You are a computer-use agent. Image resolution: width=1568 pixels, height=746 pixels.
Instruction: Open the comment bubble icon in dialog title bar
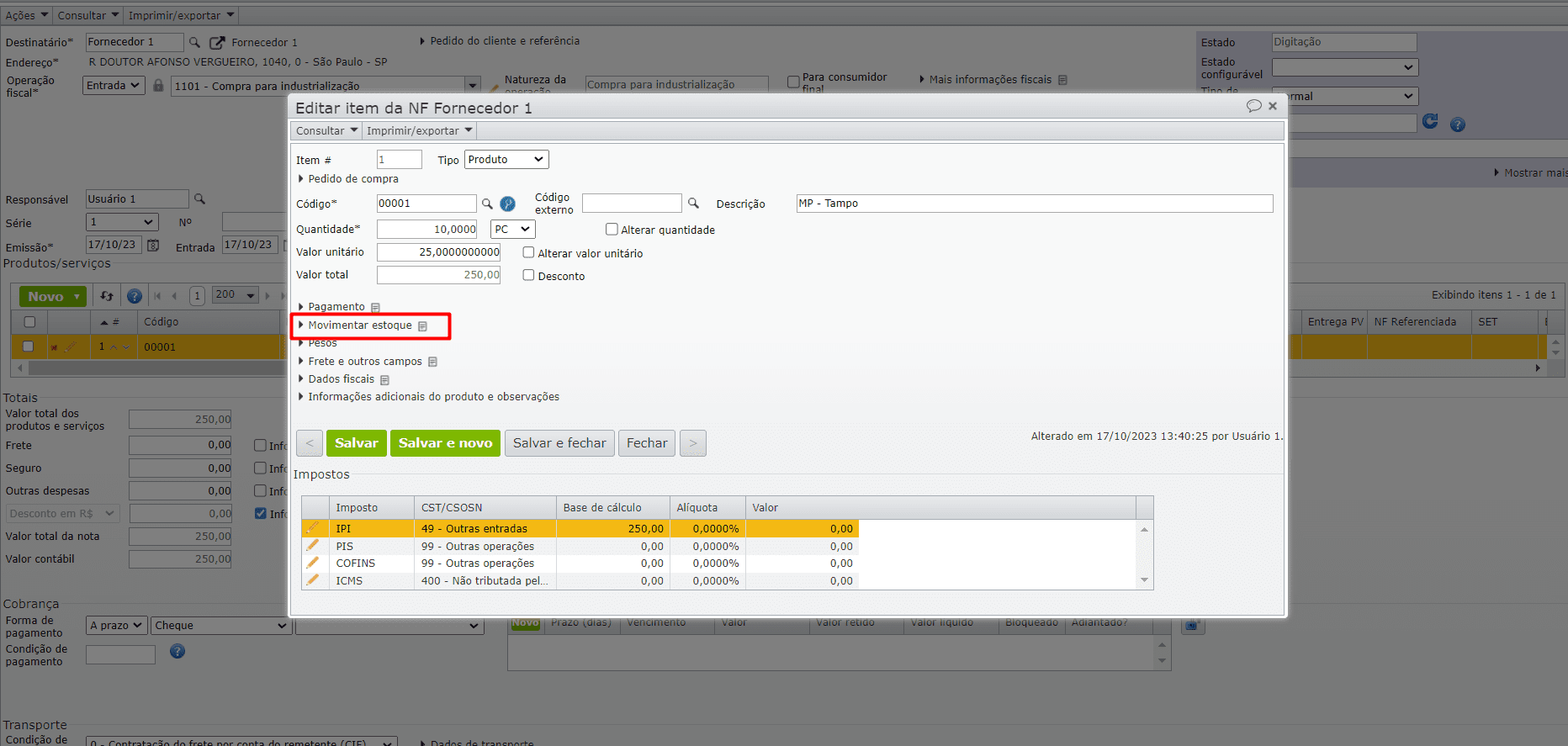coord(1254,106)
